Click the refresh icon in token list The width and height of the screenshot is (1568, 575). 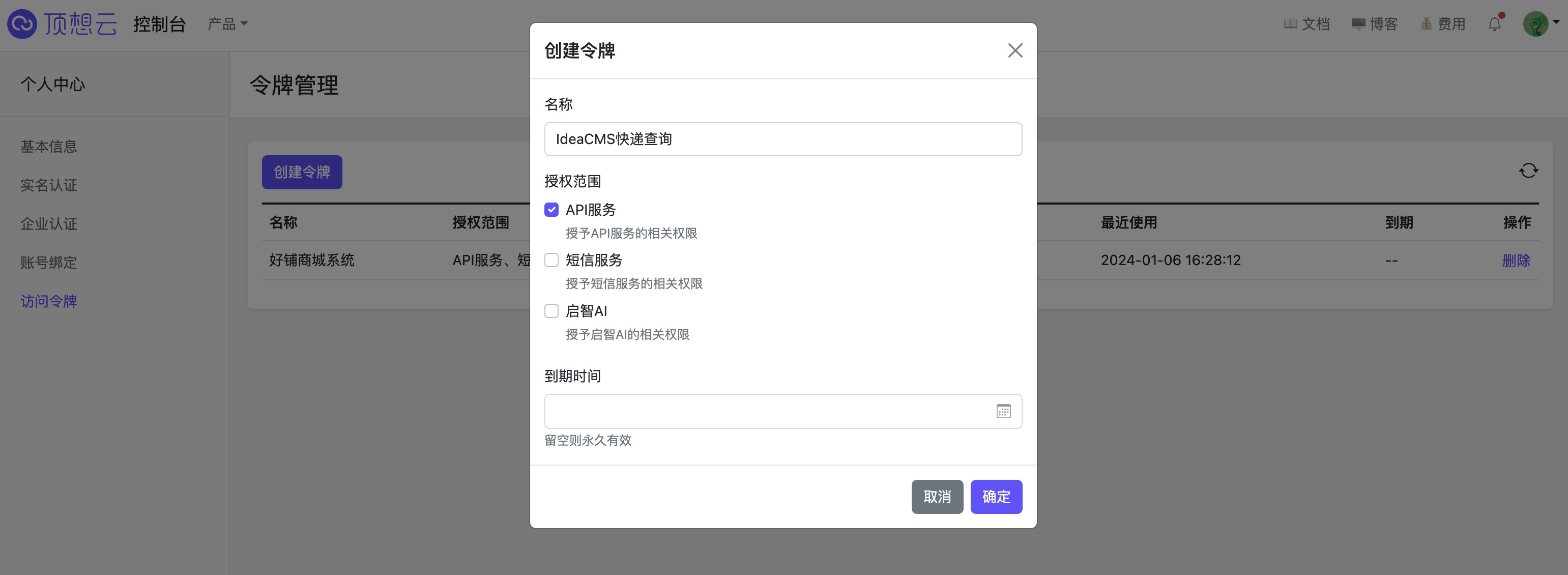tap(1528, 170)
